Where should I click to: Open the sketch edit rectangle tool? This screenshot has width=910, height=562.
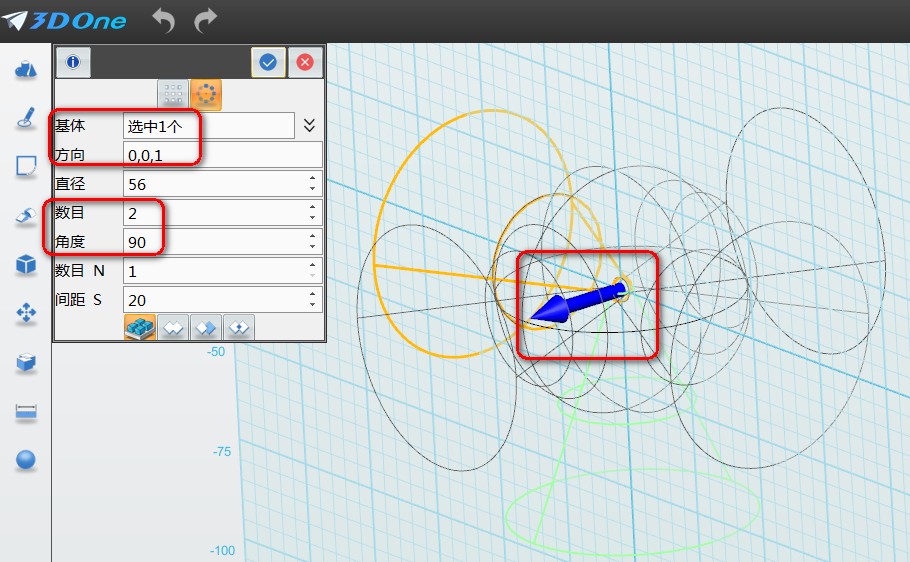pyautogui.click(x=26, y=166)
